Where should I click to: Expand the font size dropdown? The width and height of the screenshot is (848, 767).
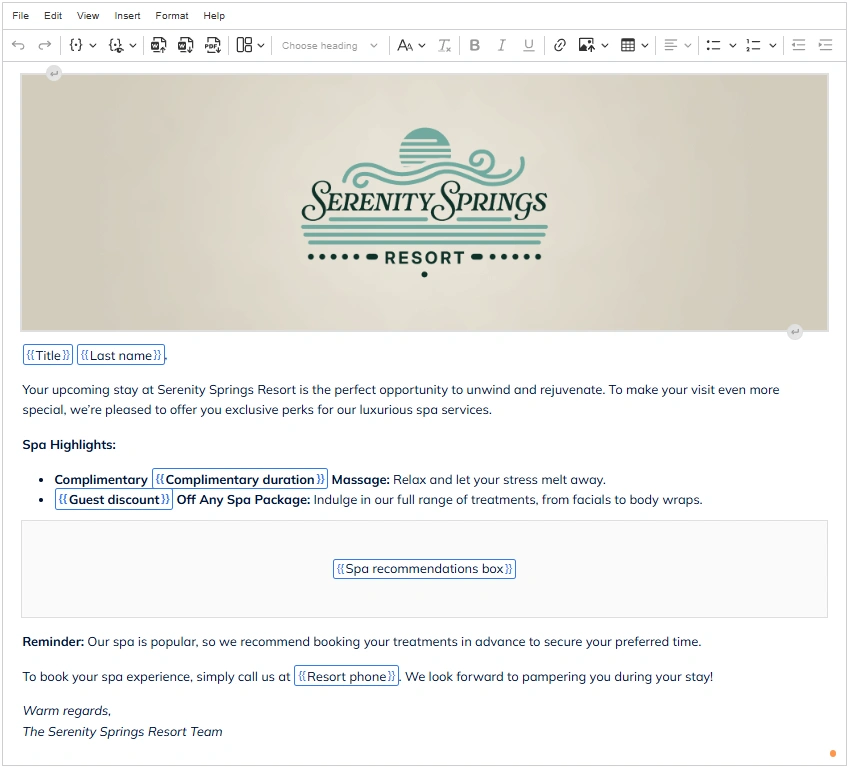(x=411, y=45)
